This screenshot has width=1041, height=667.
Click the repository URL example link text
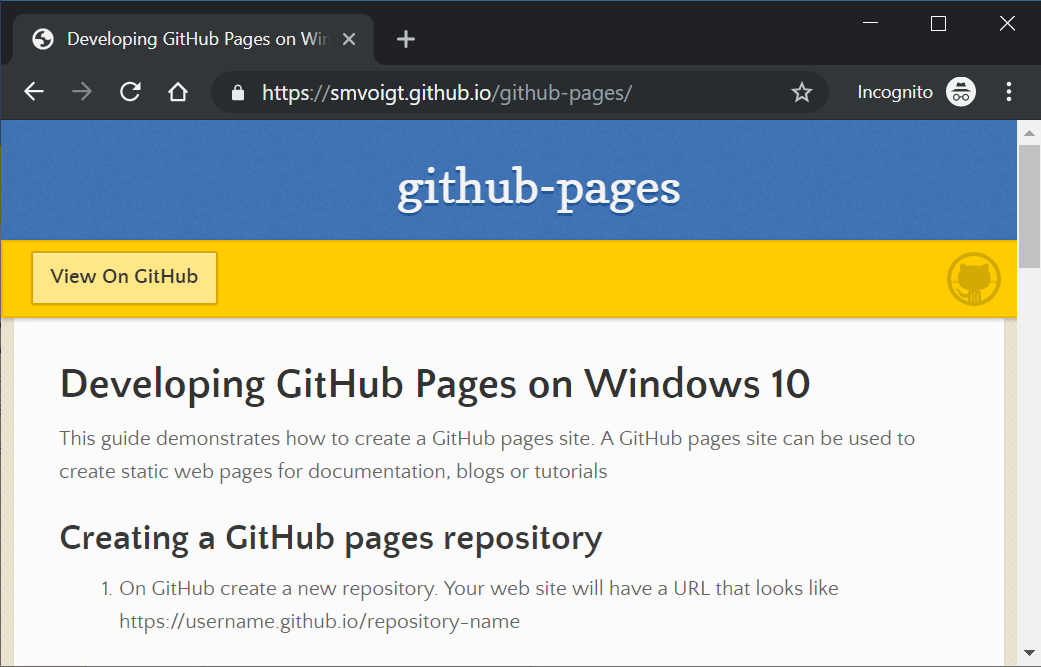pos(319,621)
